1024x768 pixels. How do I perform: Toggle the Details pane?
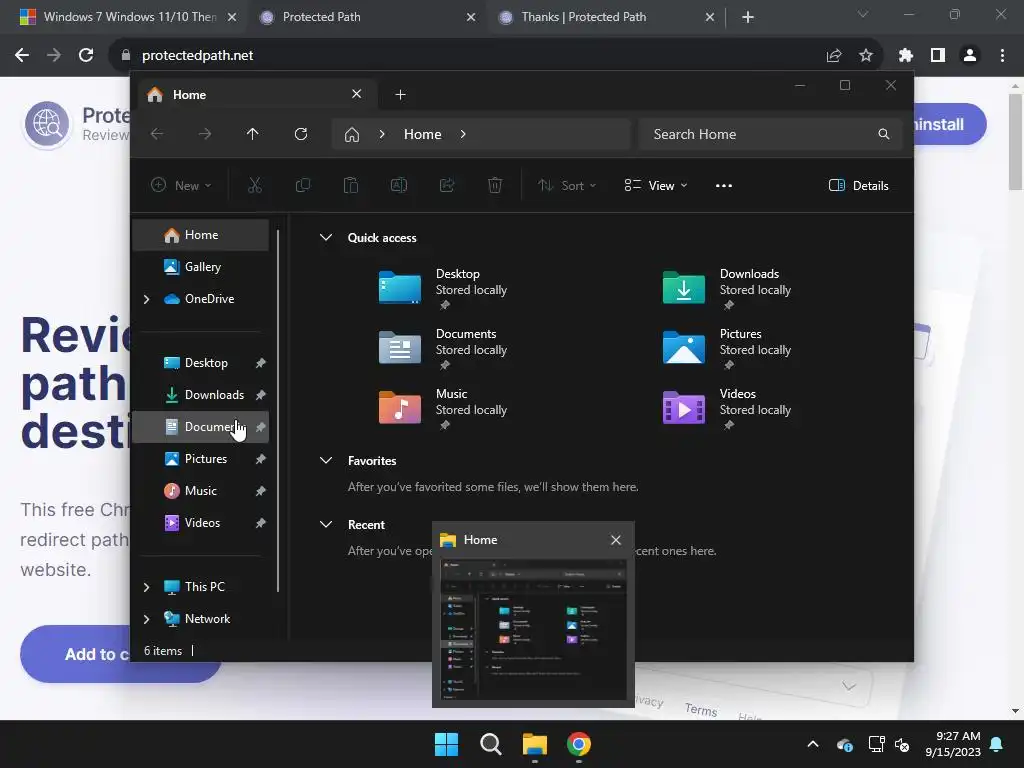(858, 185)
